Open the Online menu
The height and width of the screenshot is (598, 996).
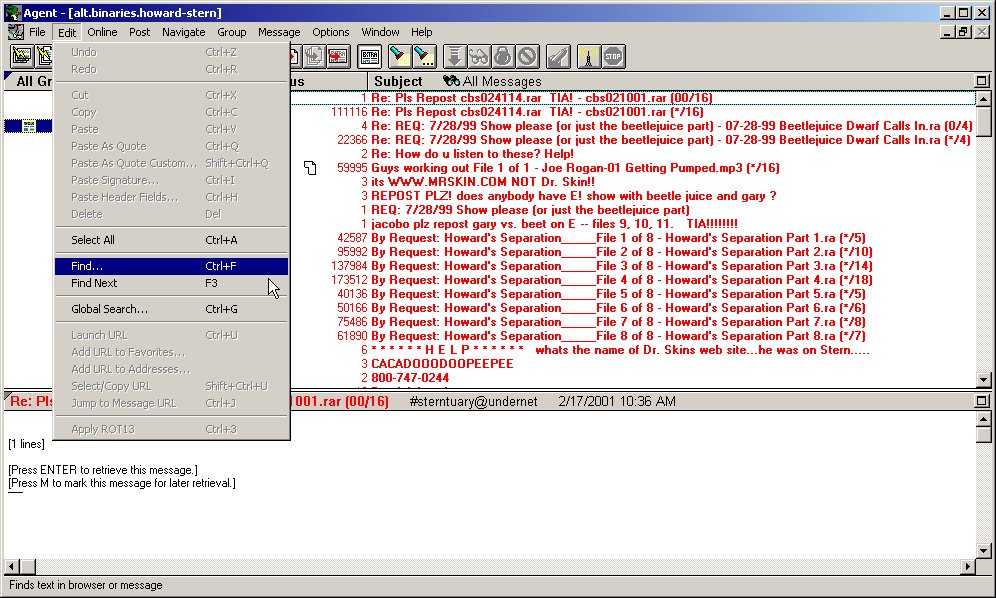click(x=102, y=32)
